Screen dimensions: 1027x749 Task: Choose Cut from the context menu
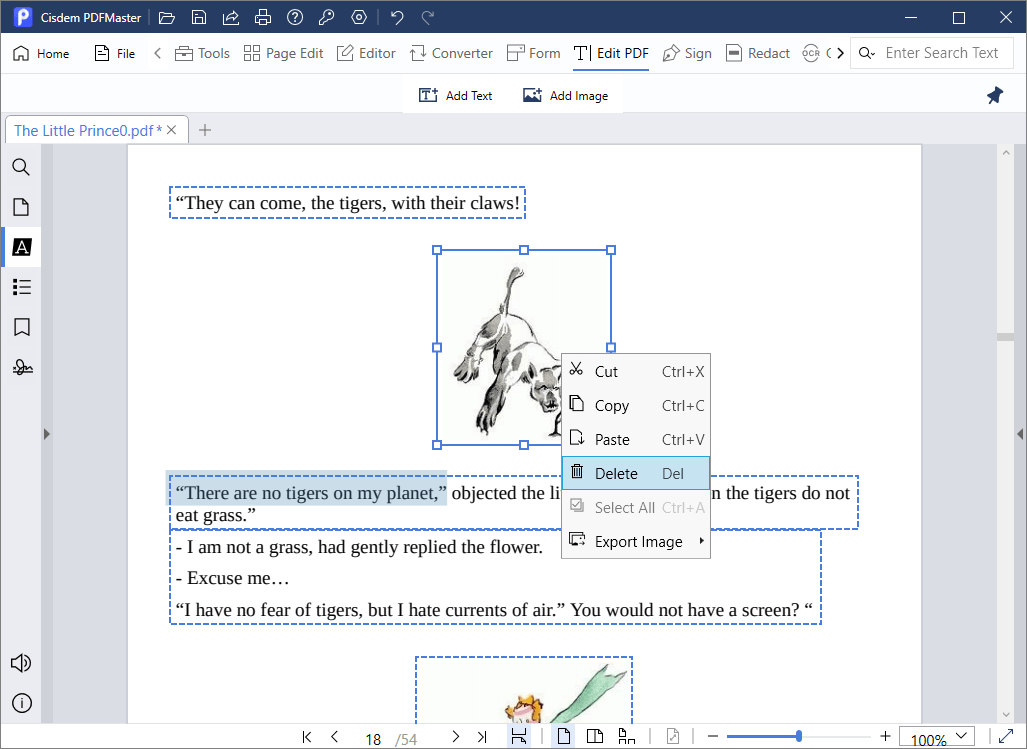click(636, 371)
